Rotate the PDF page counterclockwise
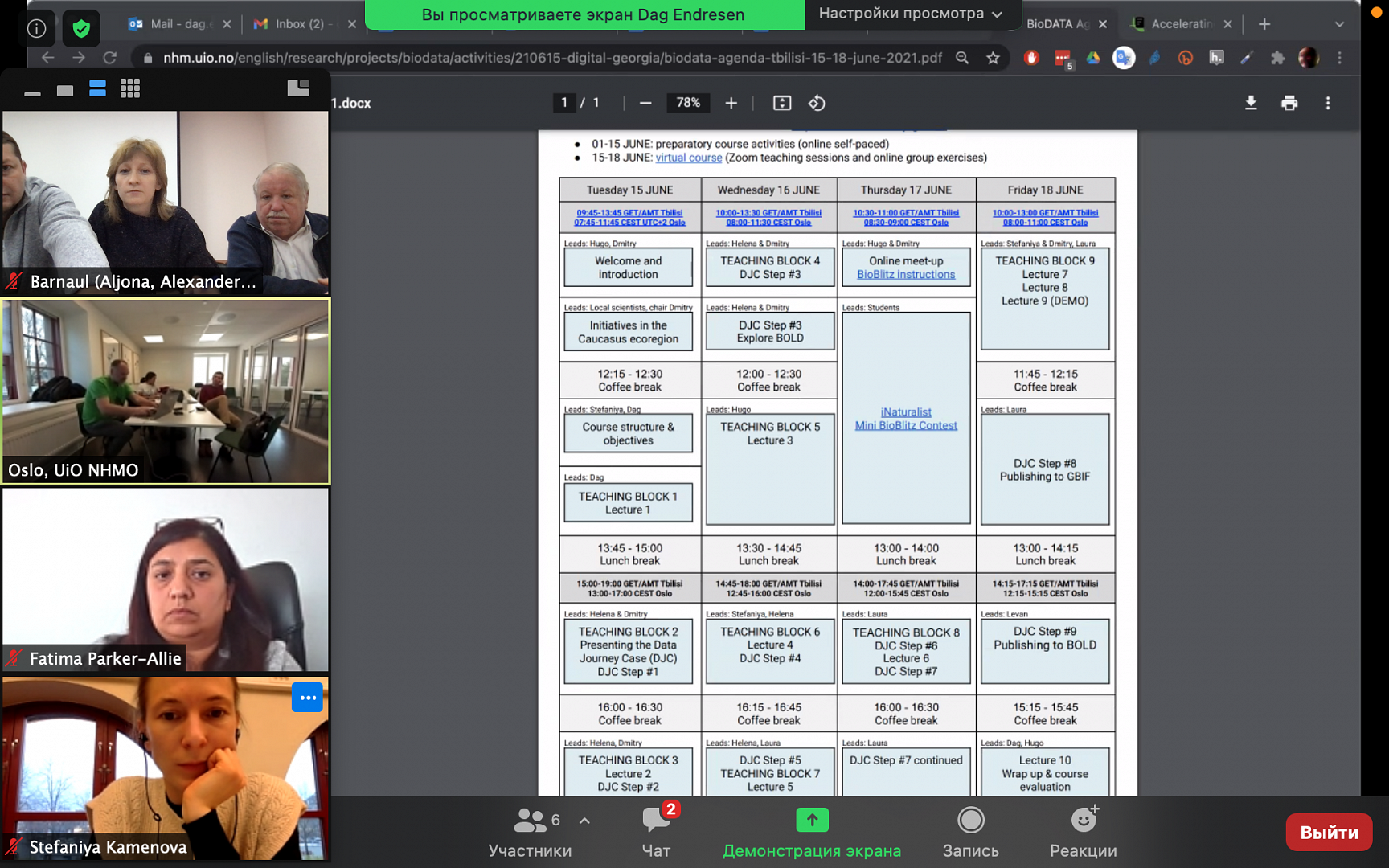Viewport: 1389px width, 868px height. click(x=817, y=103)
